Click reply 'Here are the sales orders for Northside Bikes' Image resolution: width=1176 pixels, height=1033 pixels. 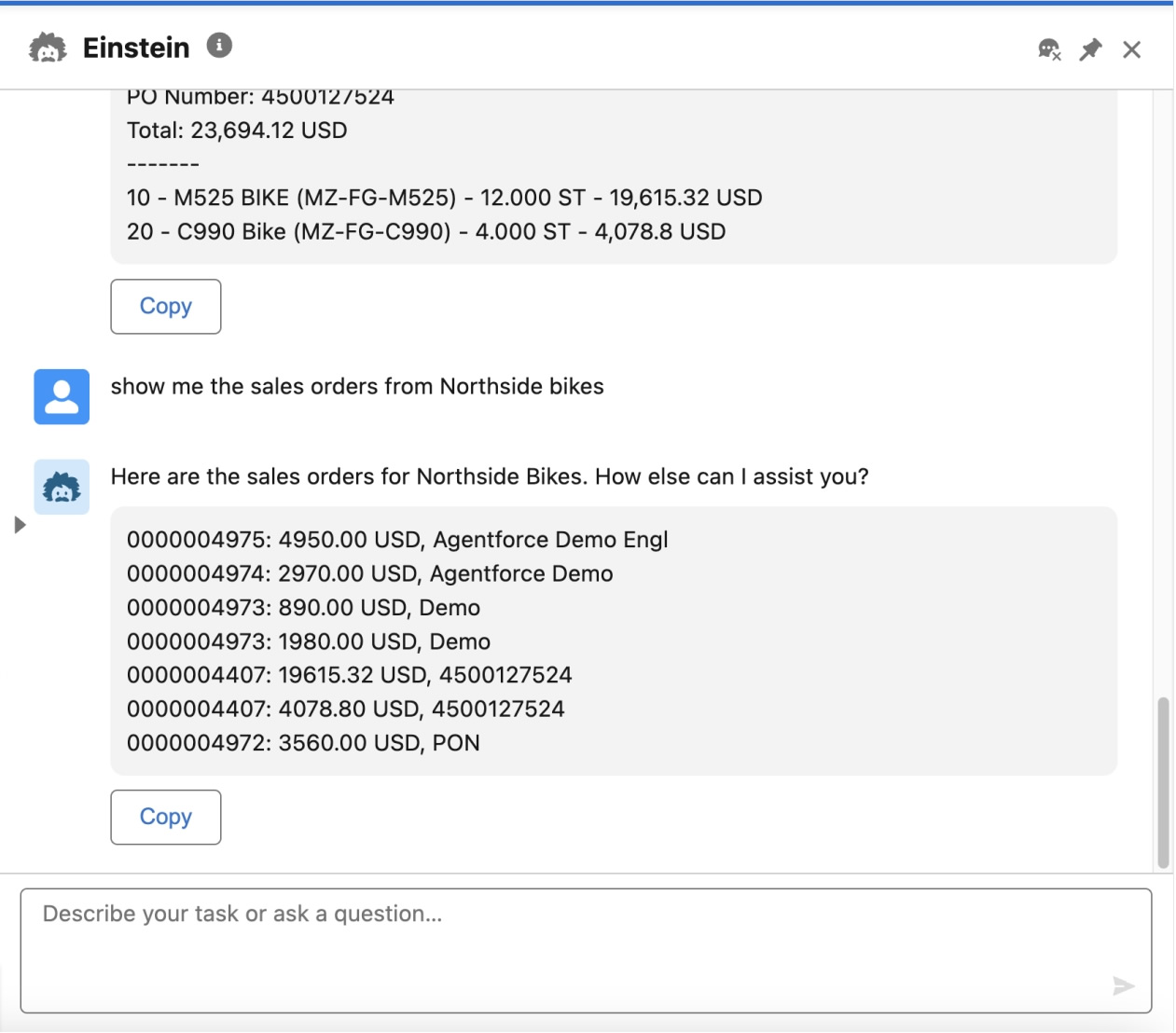(490, 476)
